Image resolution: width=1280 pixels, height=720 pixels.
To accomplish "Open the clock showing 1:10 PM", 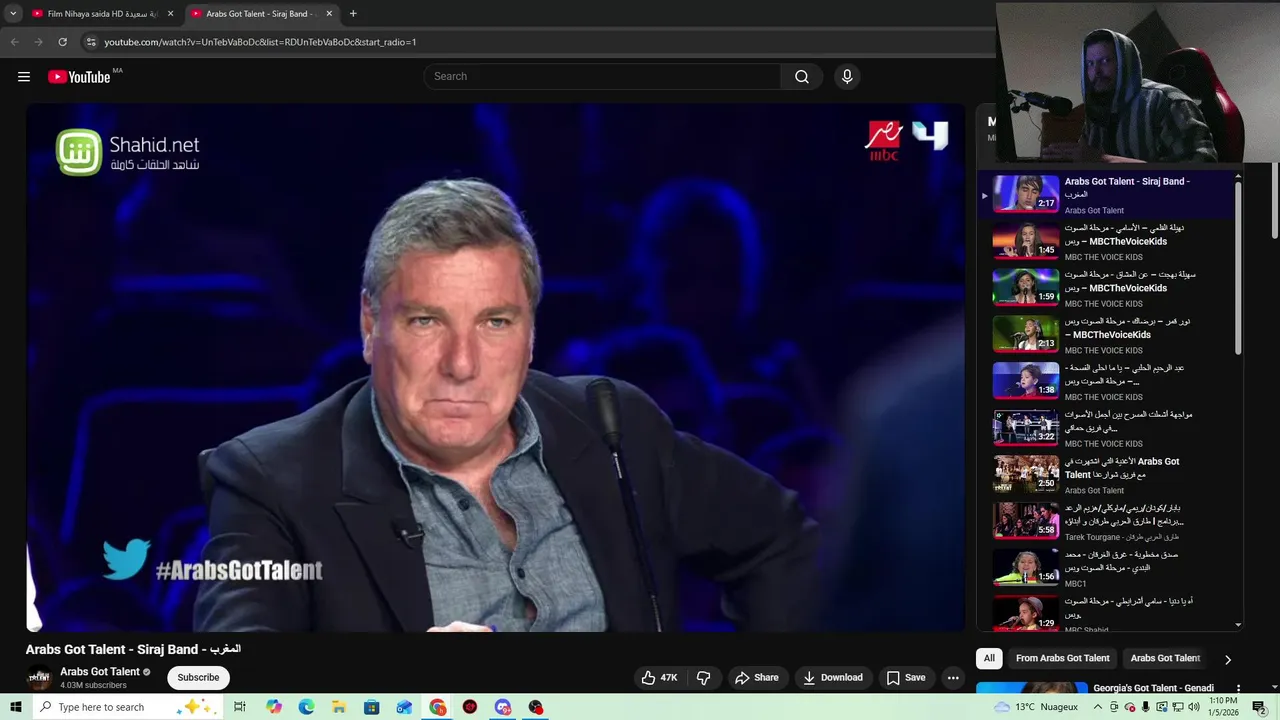I will 1223,707.
